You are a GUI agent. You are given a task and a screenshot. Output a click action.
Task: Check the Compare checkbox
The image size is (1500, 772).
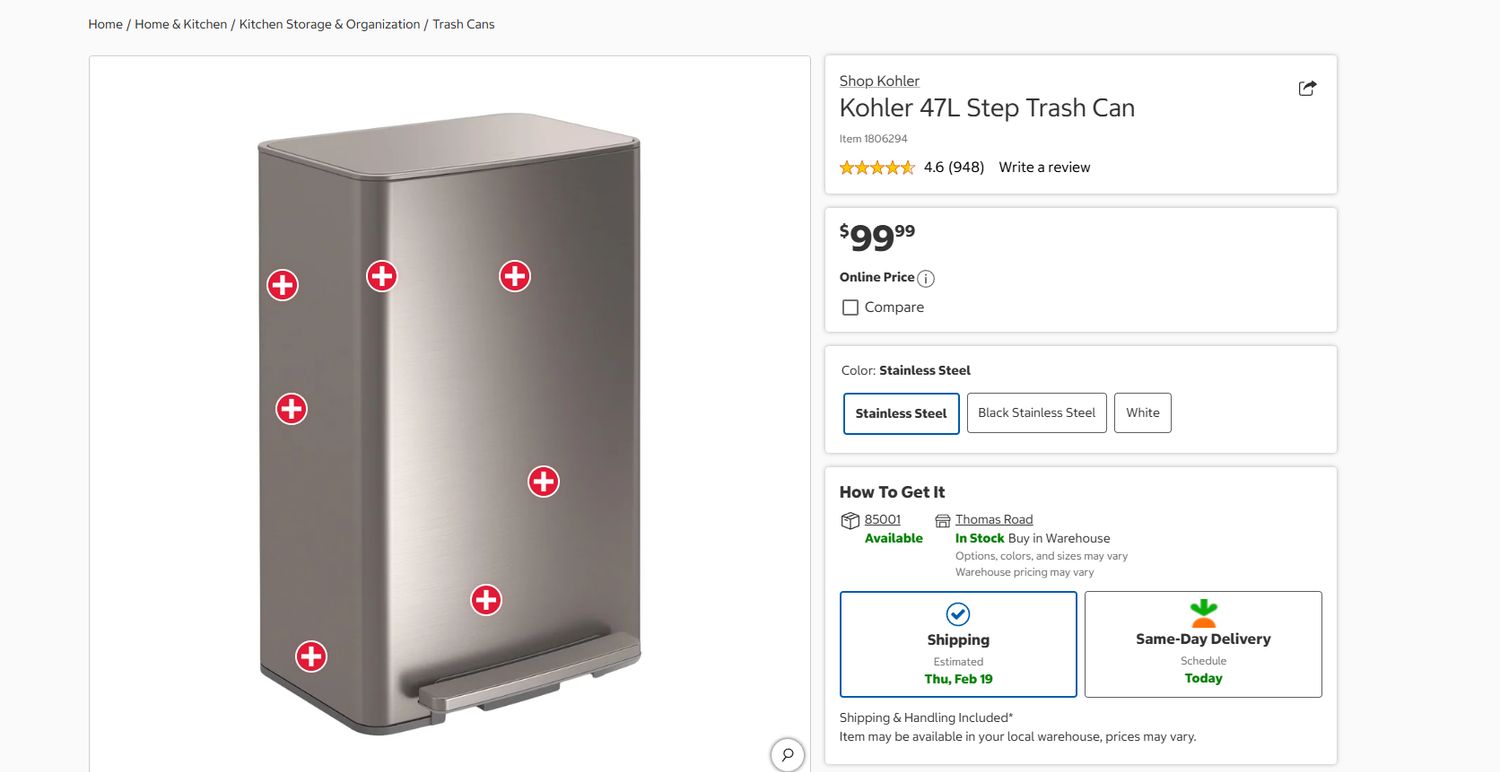coord(850,307)
